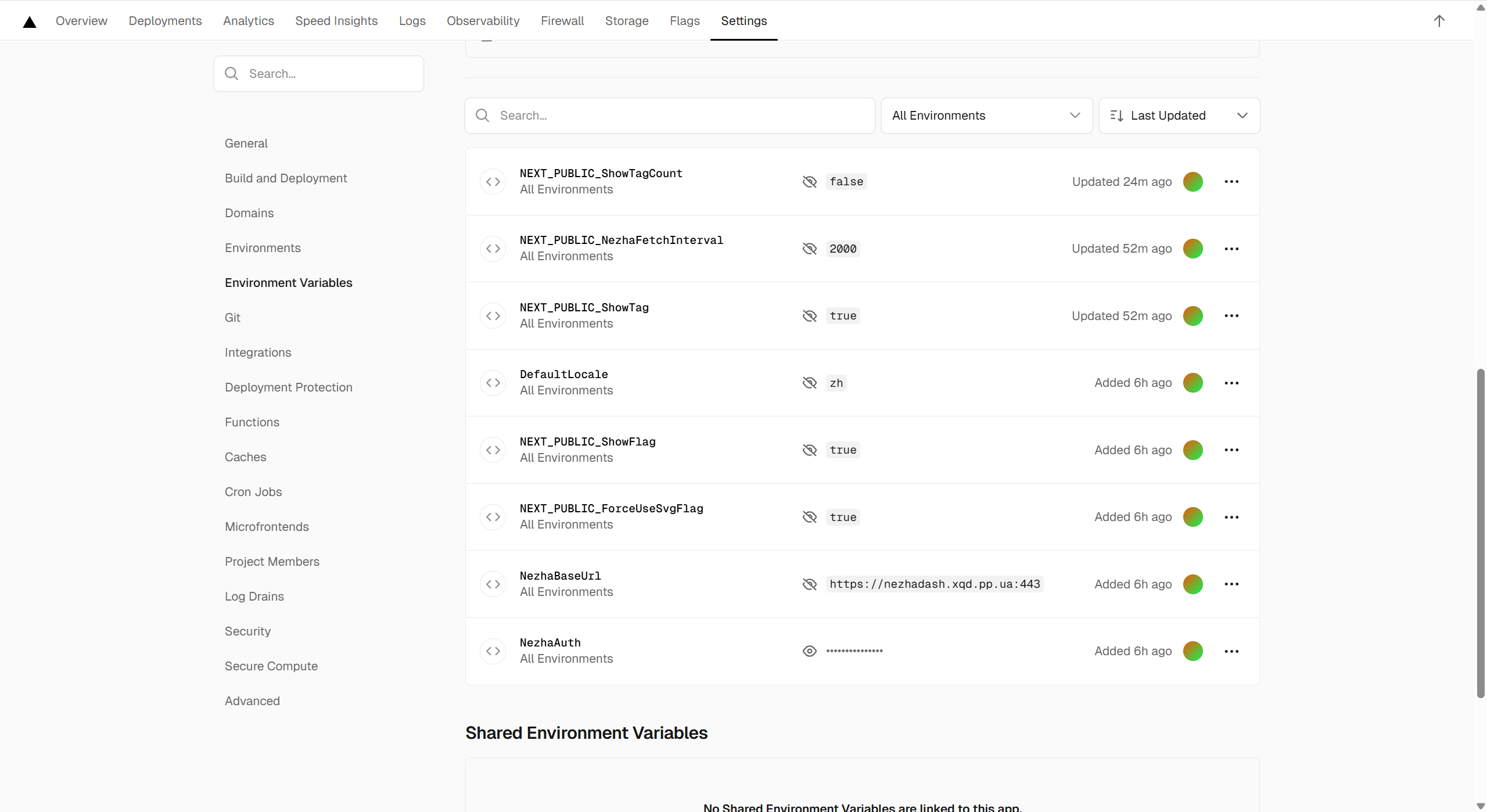This screenshot has height=812, width=1487.
Task: Open the Domains settings page
Action: pyautogui.click(x=249, y=213)
